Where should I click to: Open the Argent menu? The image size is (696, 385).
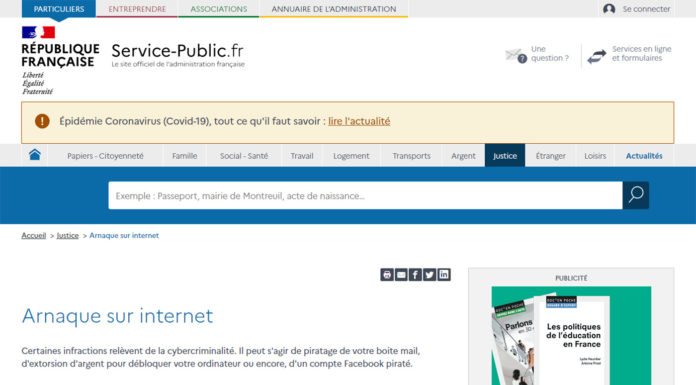pos(463,156)
